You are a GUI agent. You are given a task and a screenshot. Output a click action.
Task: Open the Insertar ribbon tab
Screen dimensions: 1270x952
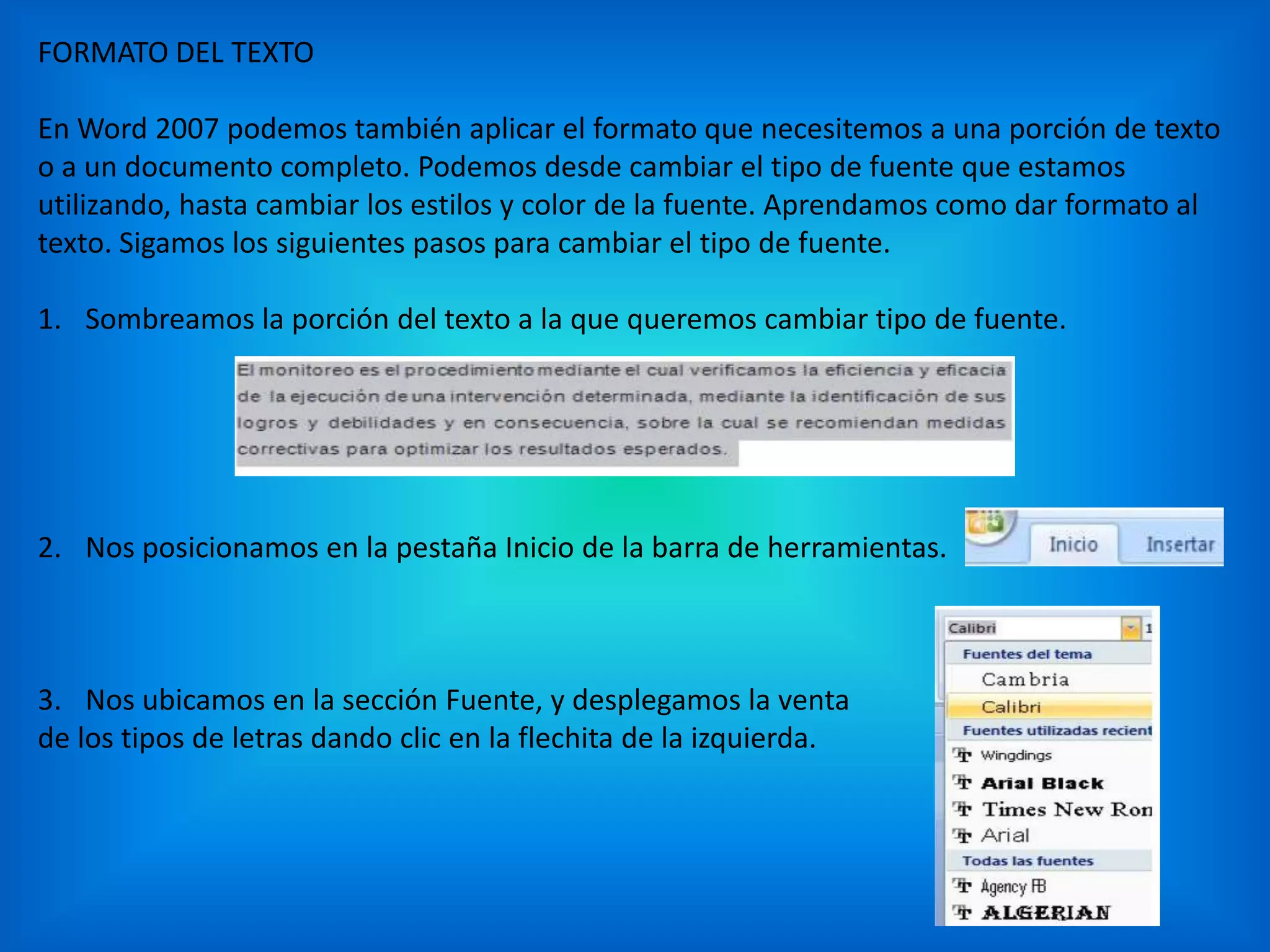(1179, 544)
